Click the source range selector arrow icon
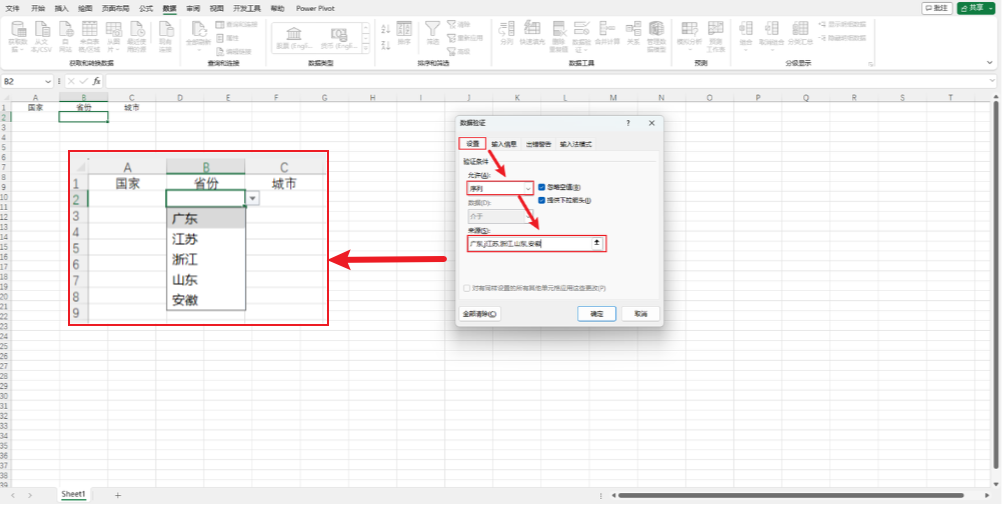The image size is (1002, 509). click(597, 243)
